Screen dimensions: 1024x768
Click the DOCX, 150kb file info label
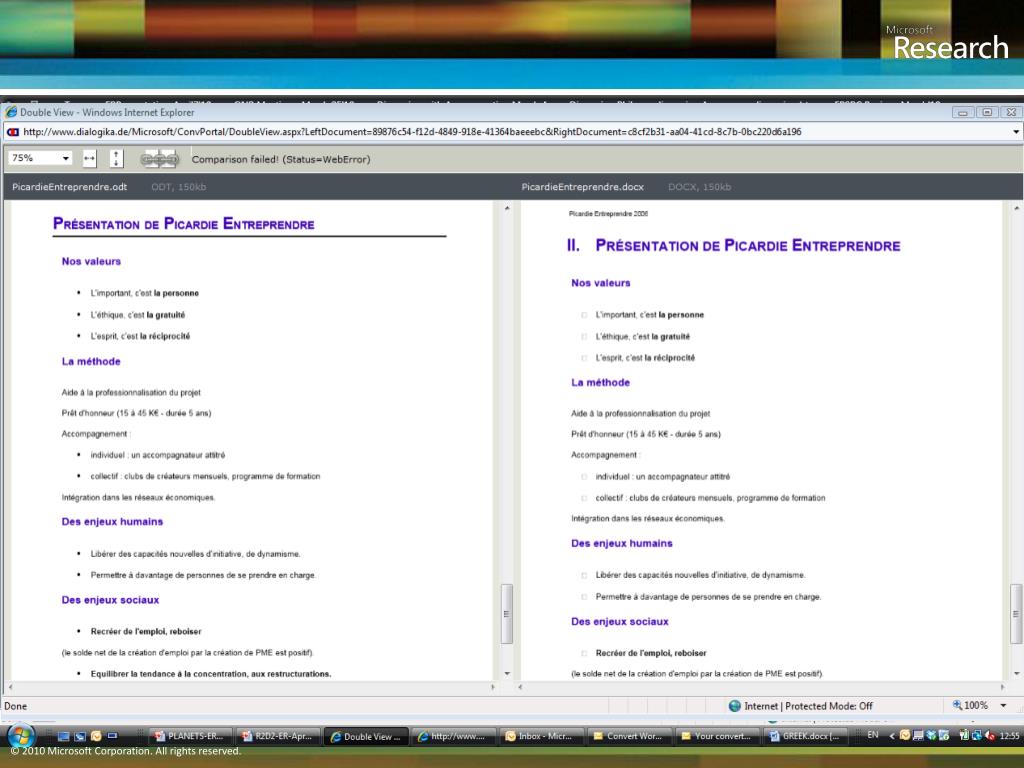(699, 187)
